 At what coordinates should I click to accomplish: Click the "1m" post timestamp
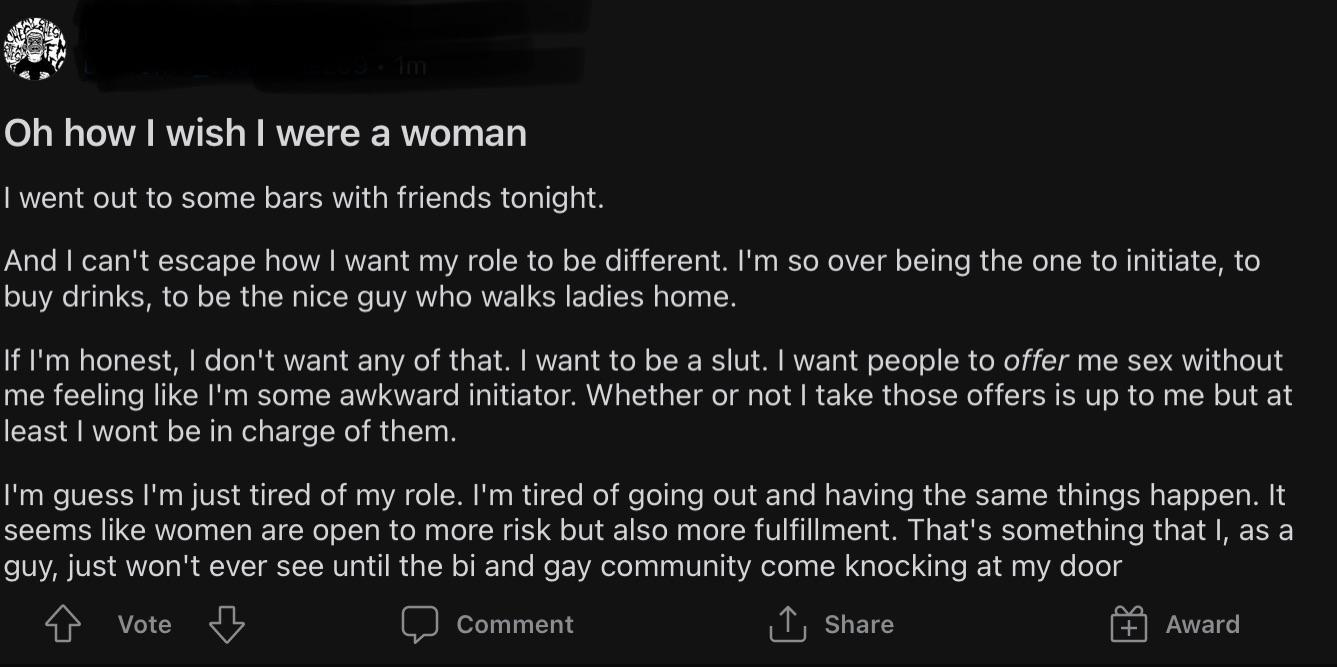(411, 67)
